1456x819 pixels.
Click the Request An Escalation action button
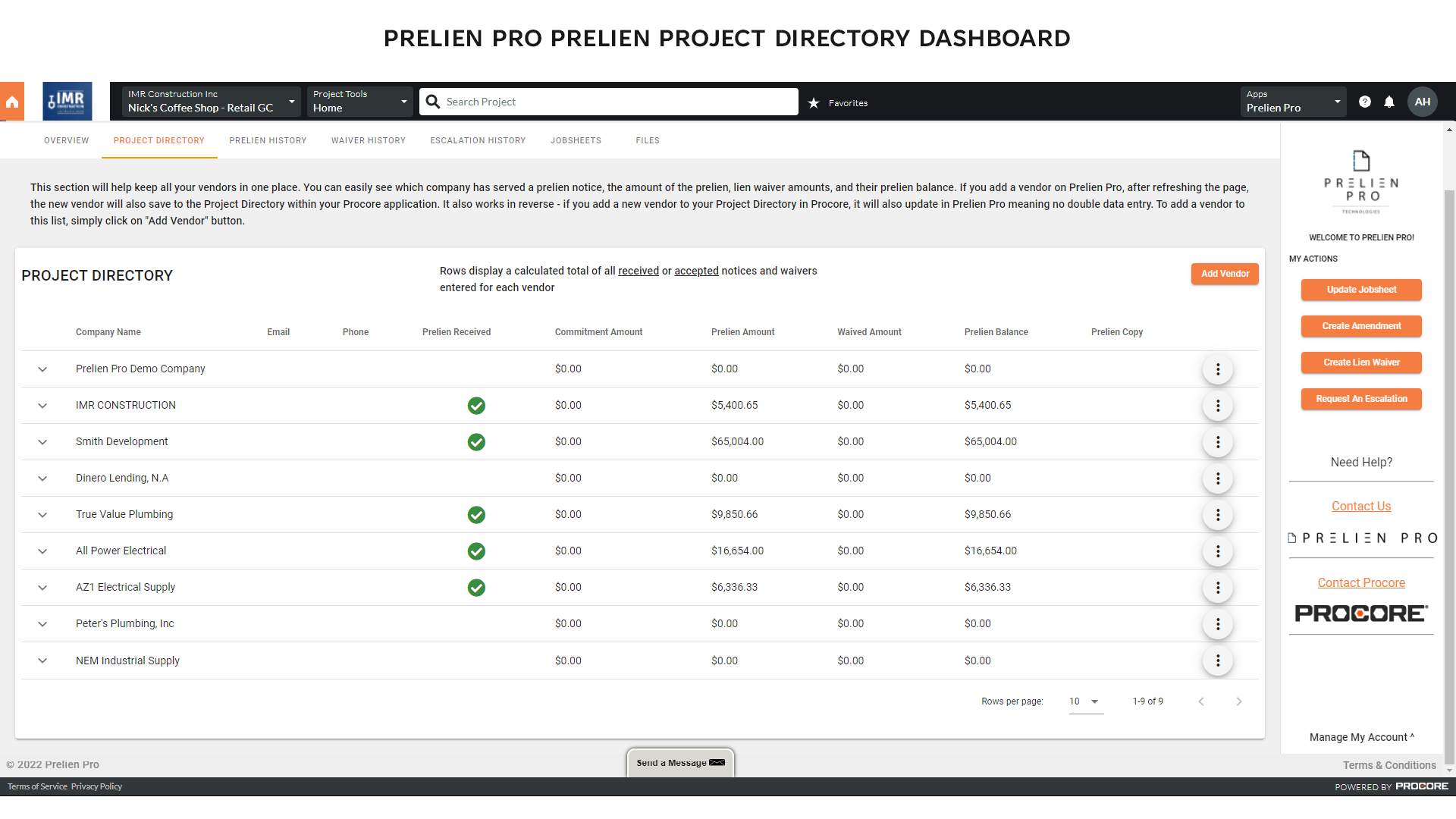click(1361, 398)
